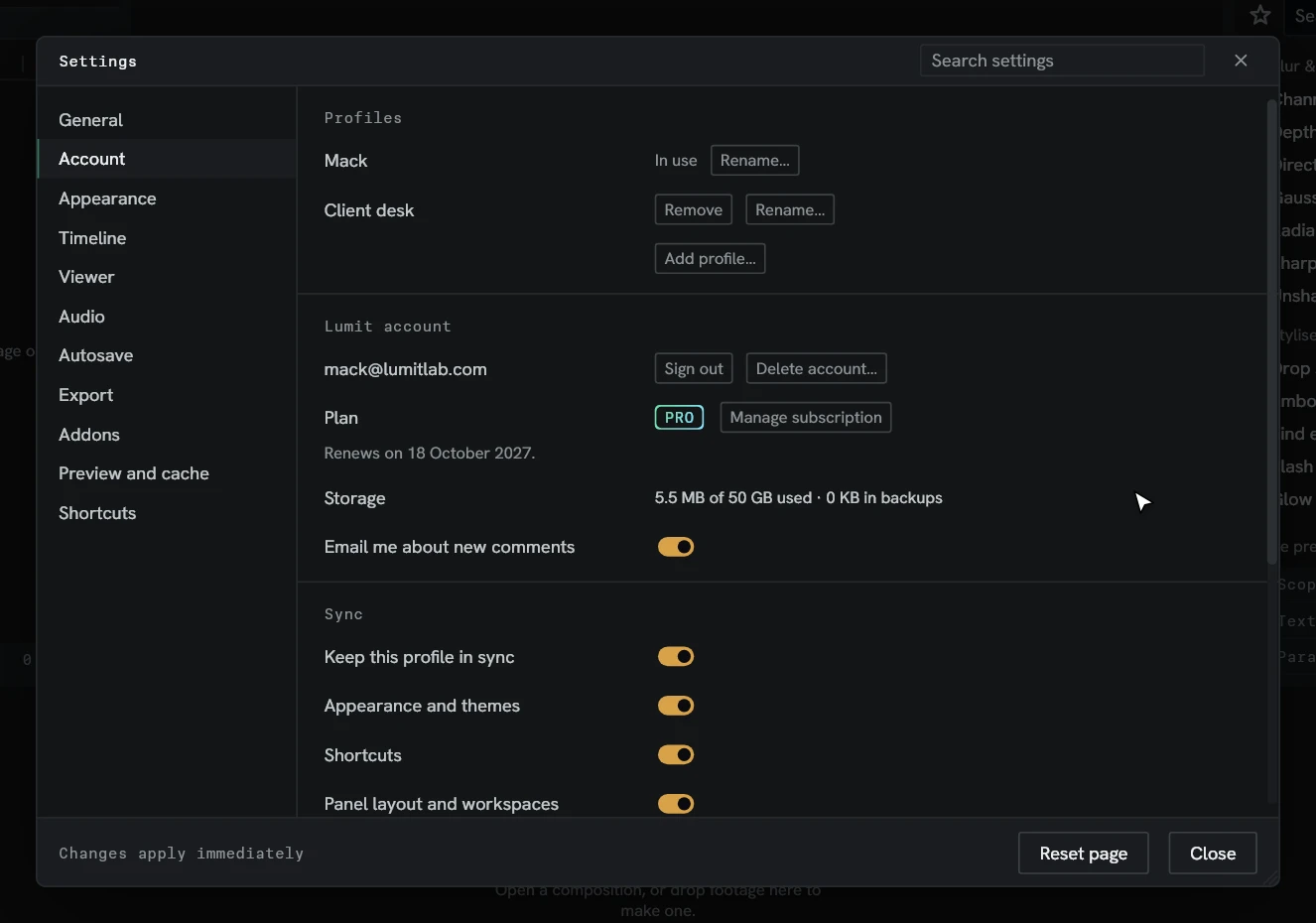
Task: Toggle Panel layout and workspaces sync
Action: (x=676, y=804)
